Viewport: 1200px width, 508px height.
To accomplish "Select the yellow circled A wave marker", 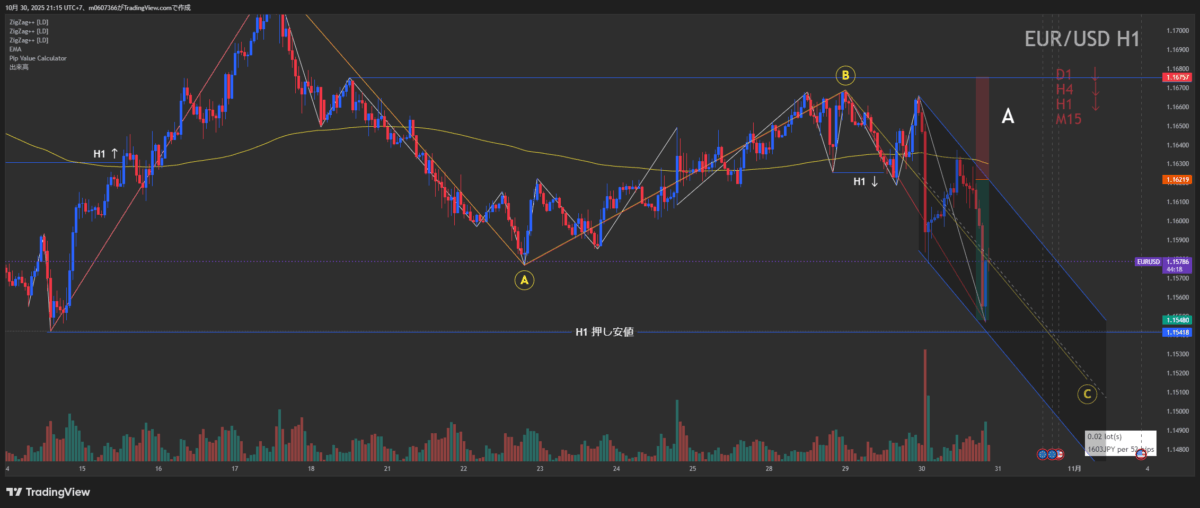I will [525, 281].
